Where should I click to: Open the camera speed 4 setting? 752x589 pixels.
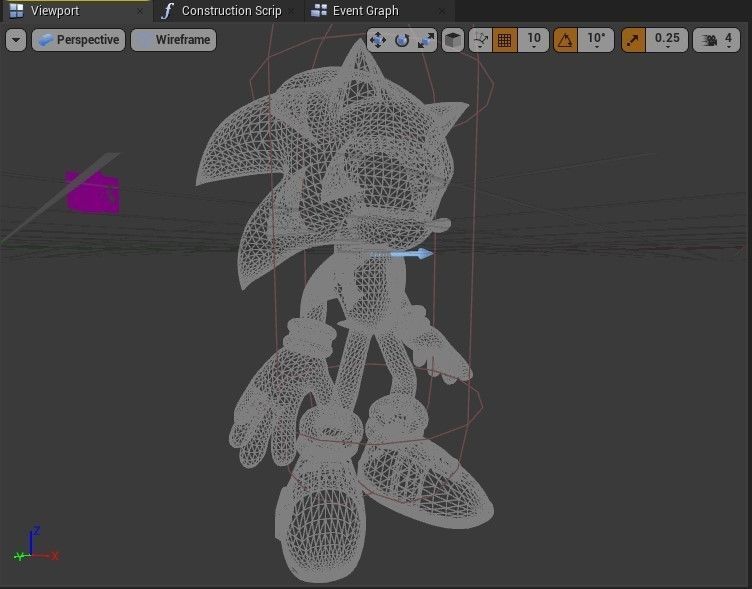717,40
